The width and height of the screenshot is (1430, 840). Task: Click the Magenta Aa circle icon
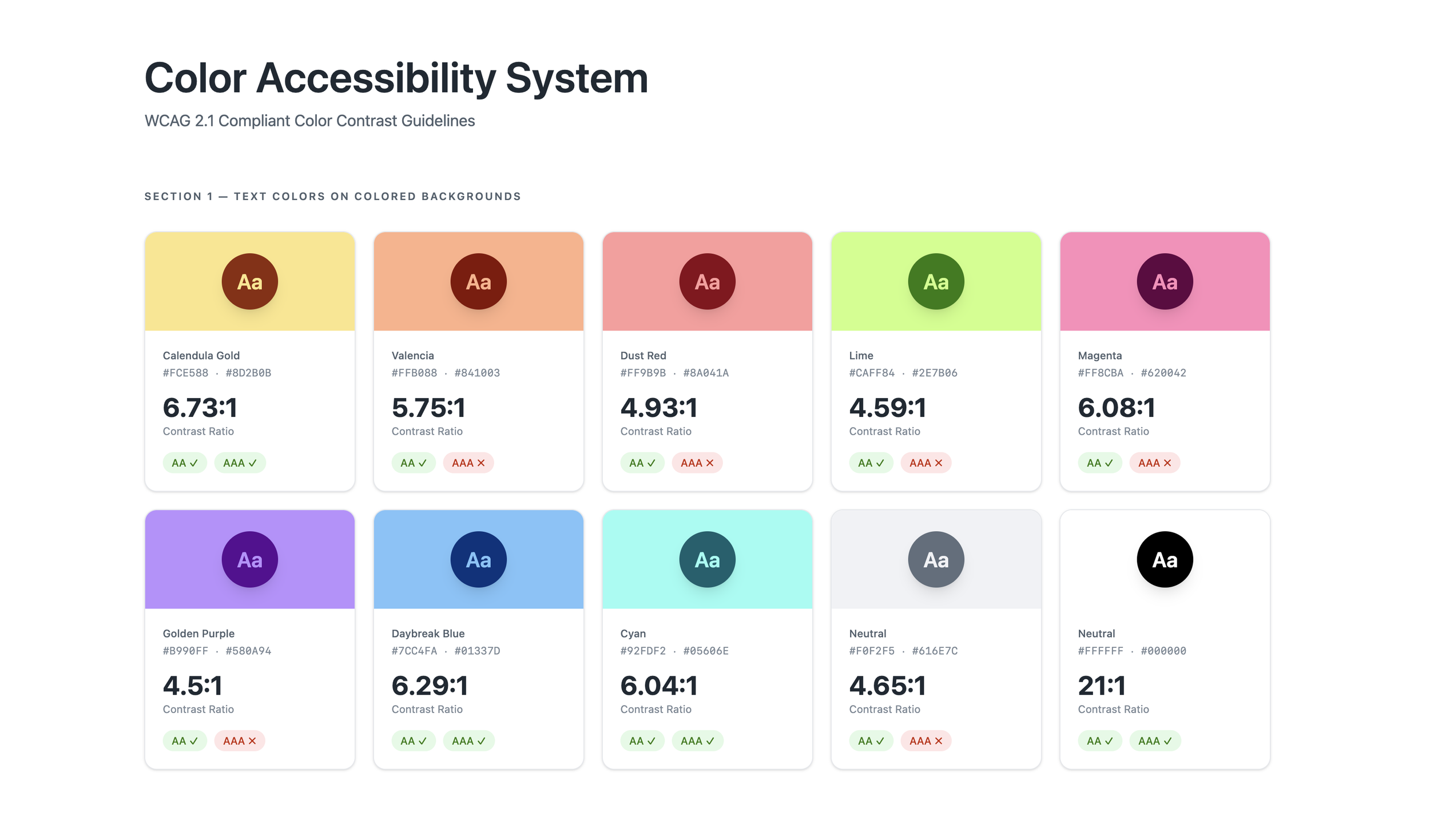1165,281
